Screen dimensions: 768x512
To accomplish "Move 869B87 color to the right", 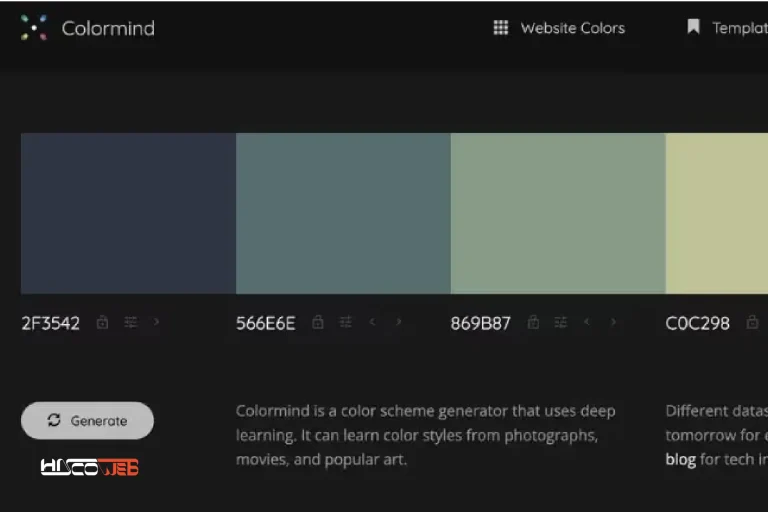I will (x=613, y=322).
